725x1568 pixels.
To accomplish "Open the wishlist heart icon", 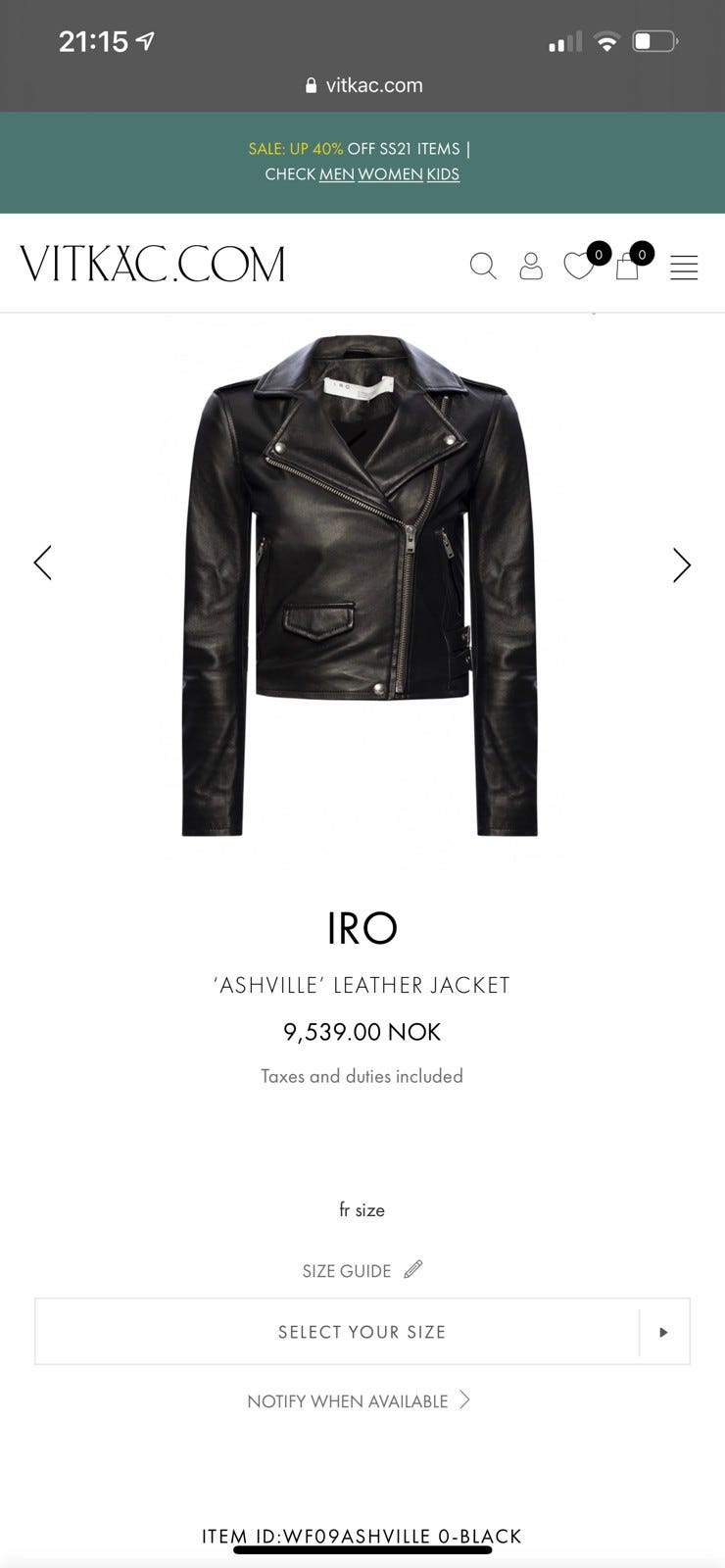I will (x=579, y=266).
